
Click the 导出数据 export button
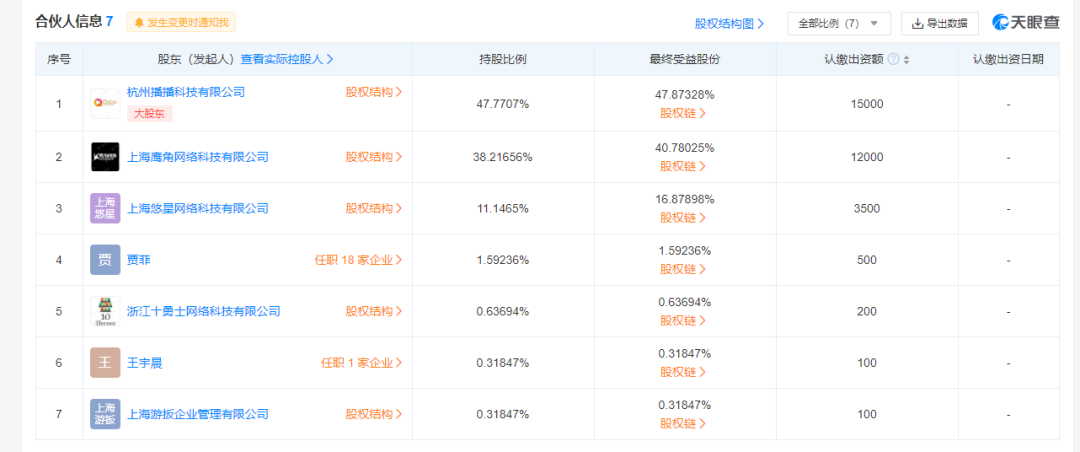point(939,23)
